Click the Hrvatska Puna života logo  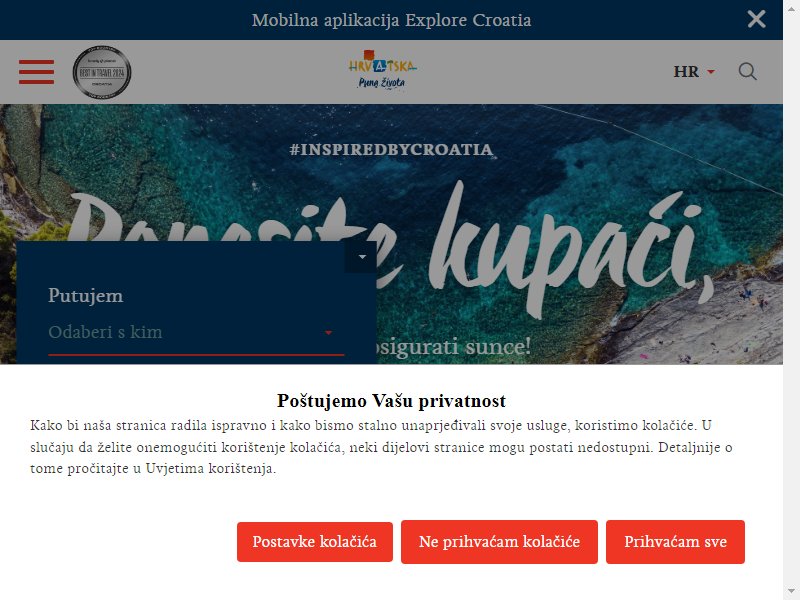(x=382, y=70)
